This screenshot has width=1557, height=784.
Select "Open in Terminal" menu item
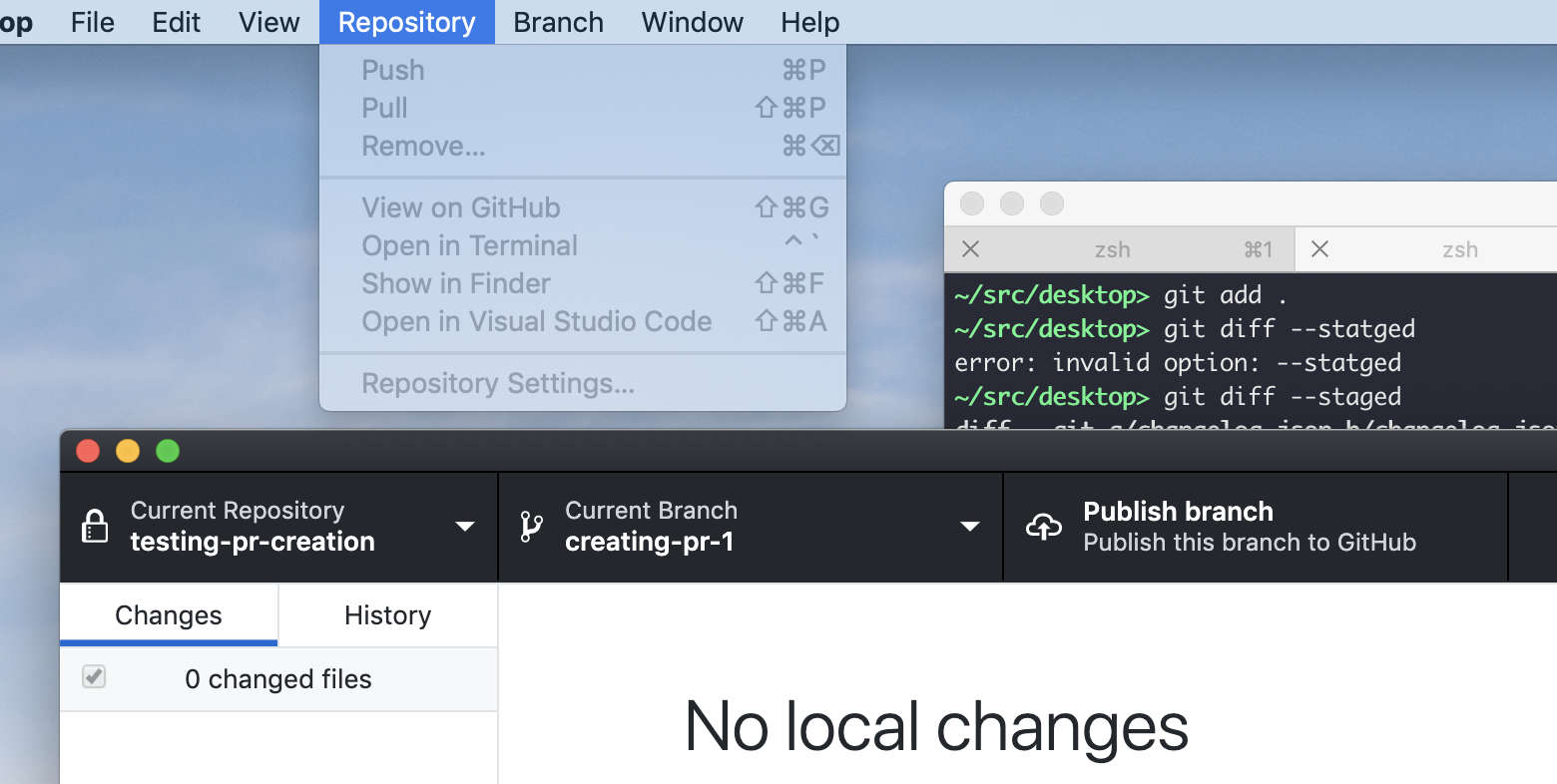(469, 245)
